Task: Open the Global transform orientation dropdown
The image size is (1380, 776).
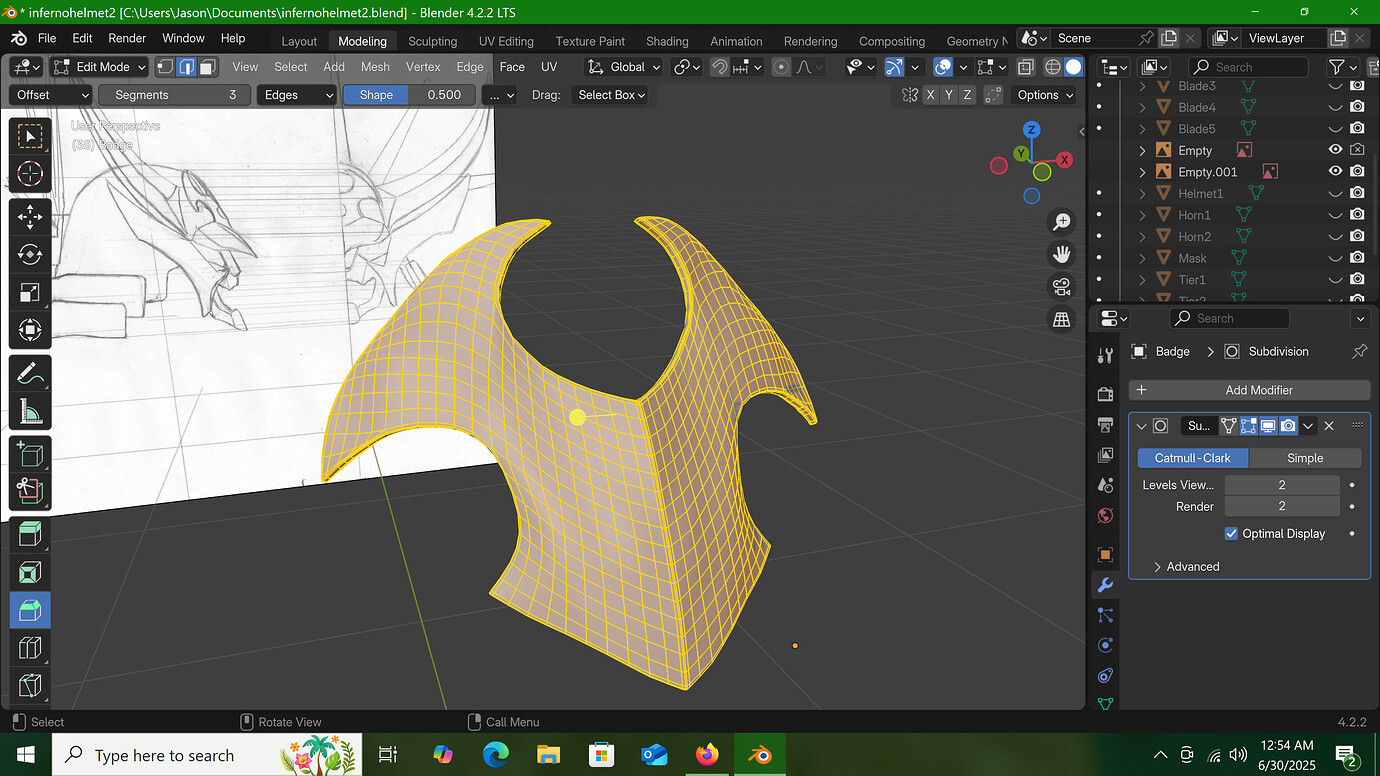Action: pyautogui.click(x=625, y=67)
